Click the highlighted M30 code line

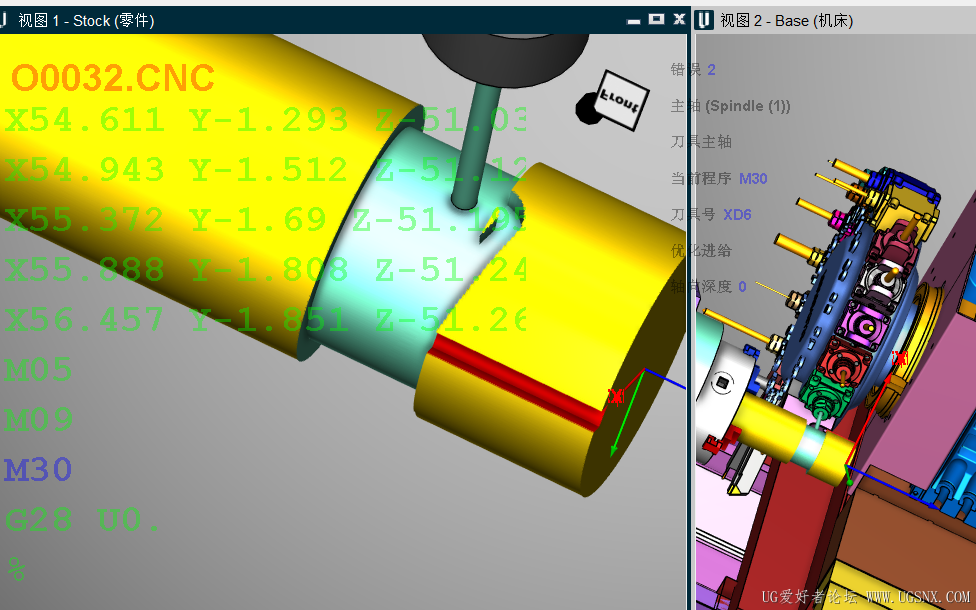[39, 470]
